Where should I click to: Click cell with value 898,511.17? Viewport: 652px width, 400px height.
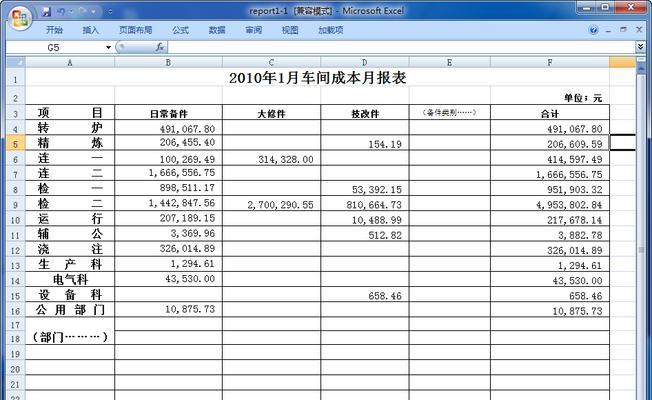pyautogui.click(x=168, y=188)
